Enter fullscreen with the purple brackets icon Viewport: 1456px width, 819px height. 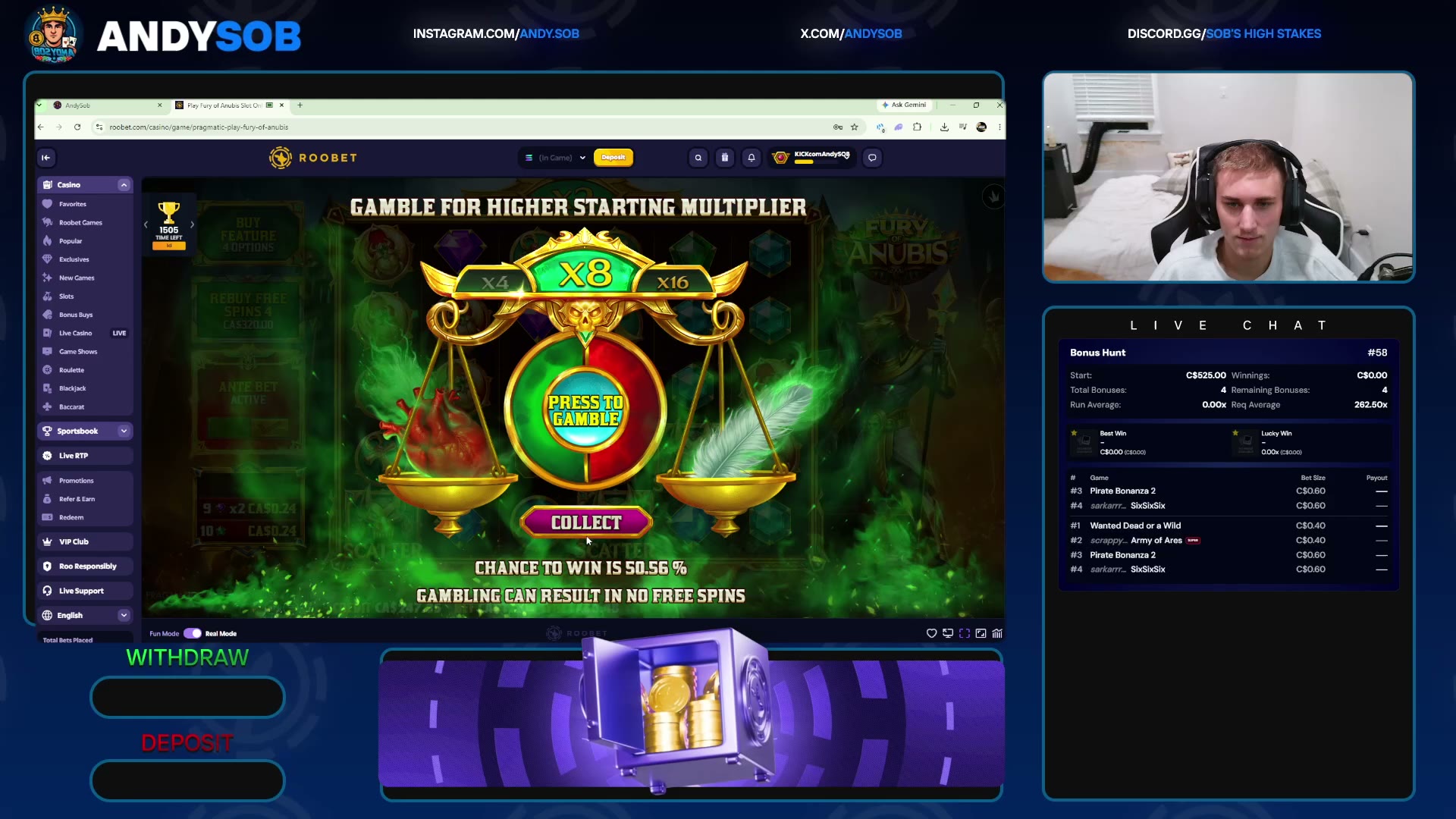[x=965, y=634]
